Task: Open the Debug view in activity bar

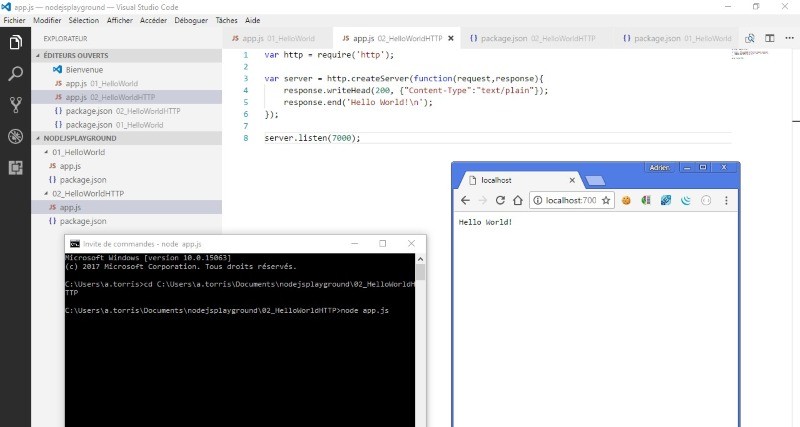Action: tap(15, 136)
